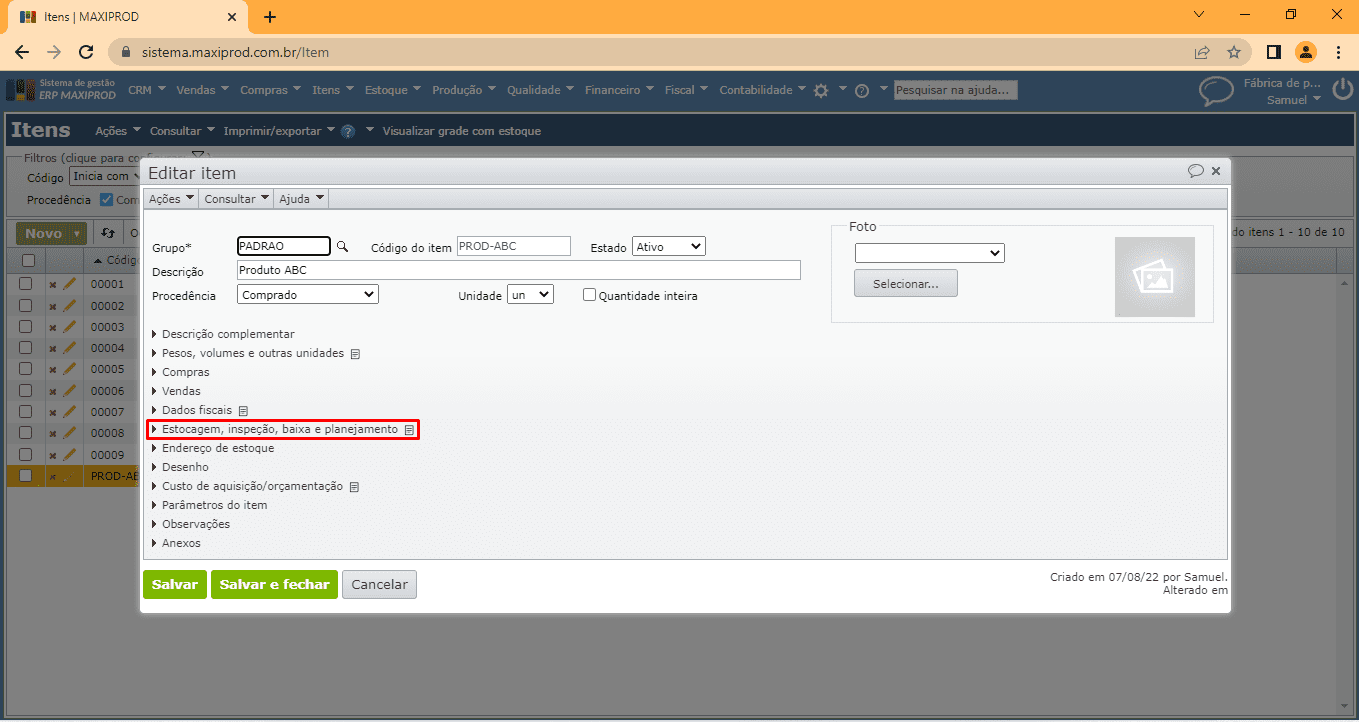The image size is (1359, 722).
Task: Click the pencil edit icon for item 00005
Action: tap(70, 369)
